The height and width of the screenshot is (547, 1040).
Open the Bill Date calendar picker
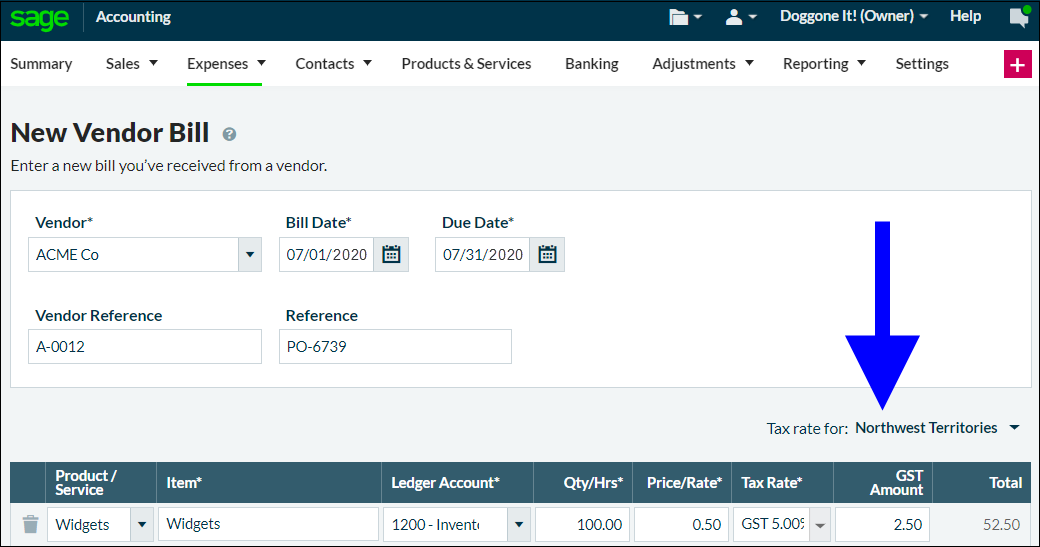pyautogui.click(x=391, y=254)
